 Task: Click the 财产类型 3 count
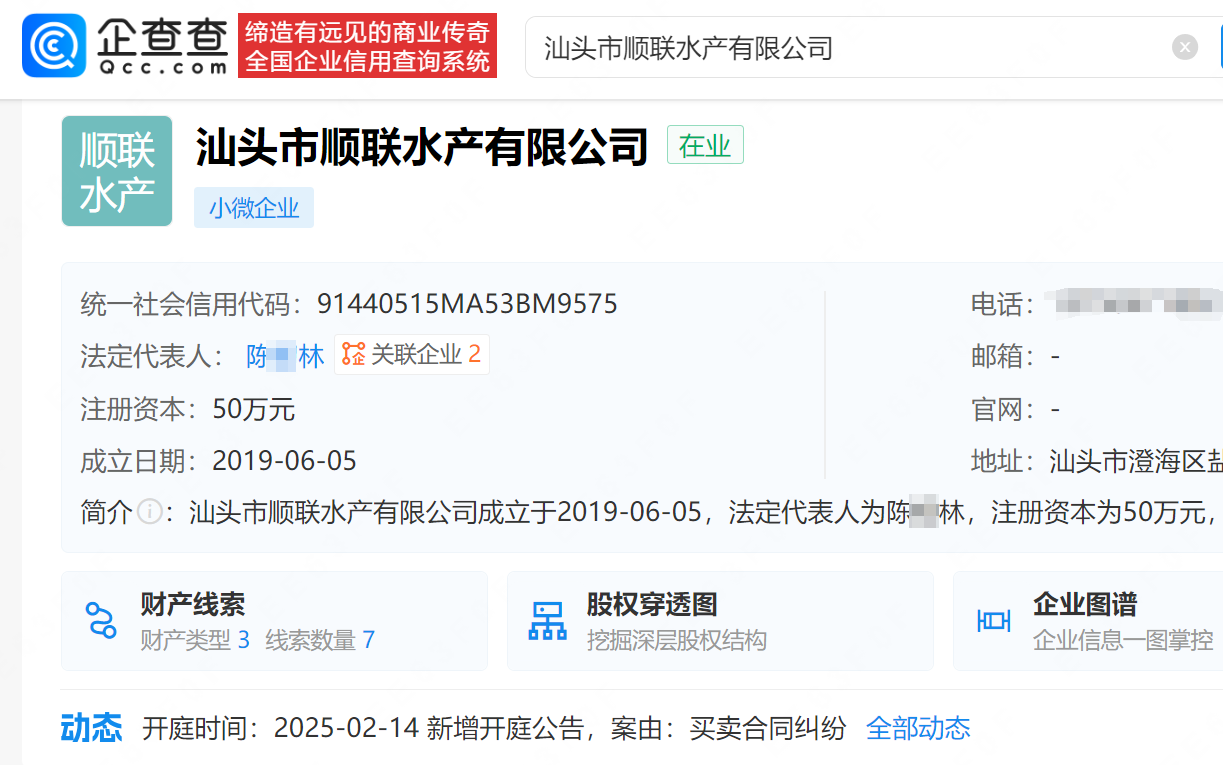195,640
